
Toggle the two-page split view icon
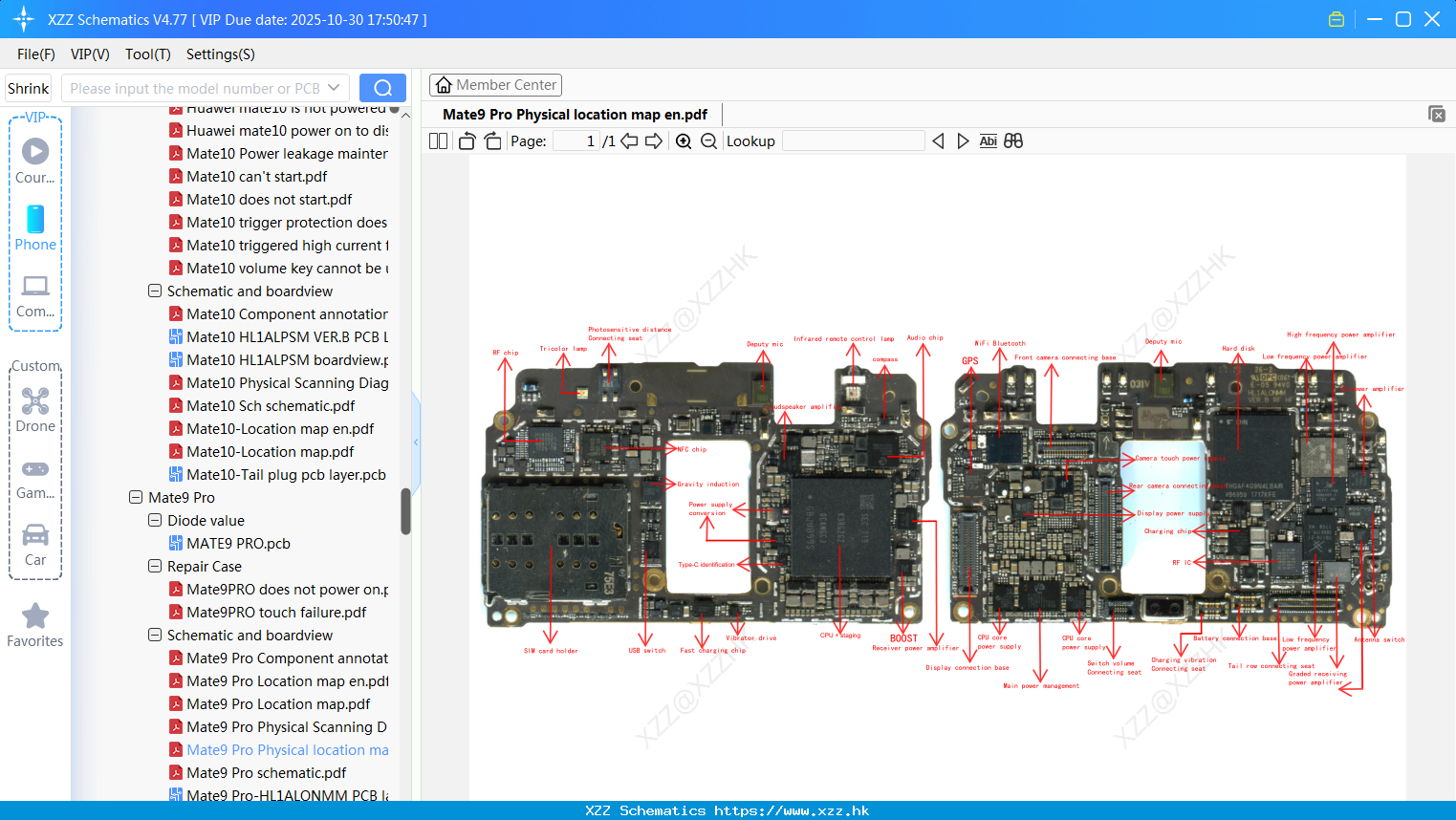[439, 140]
